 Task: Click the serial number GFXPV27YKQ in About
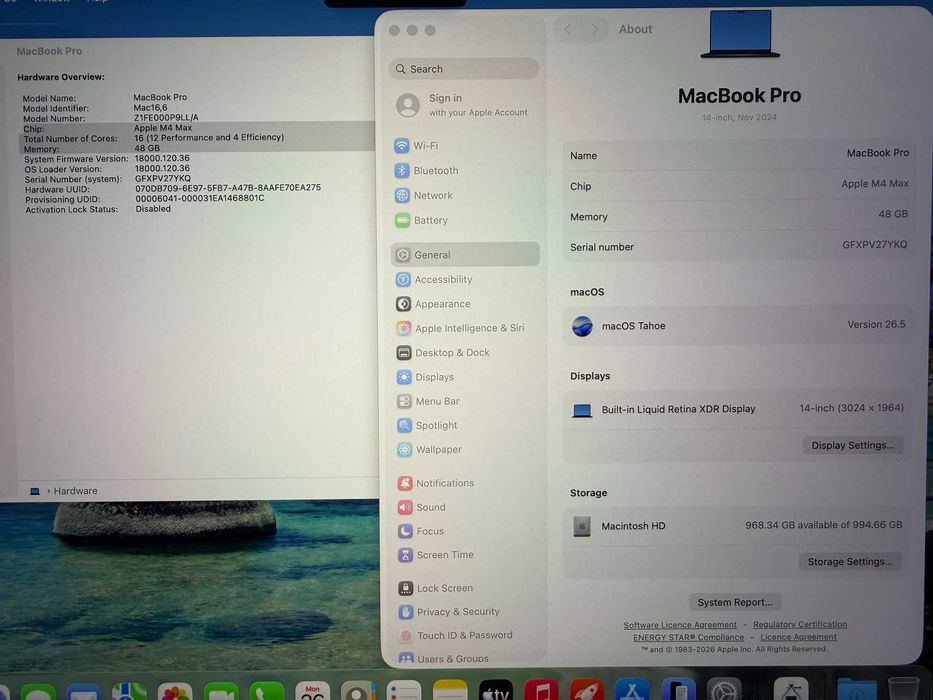click(x=874, y=245)
